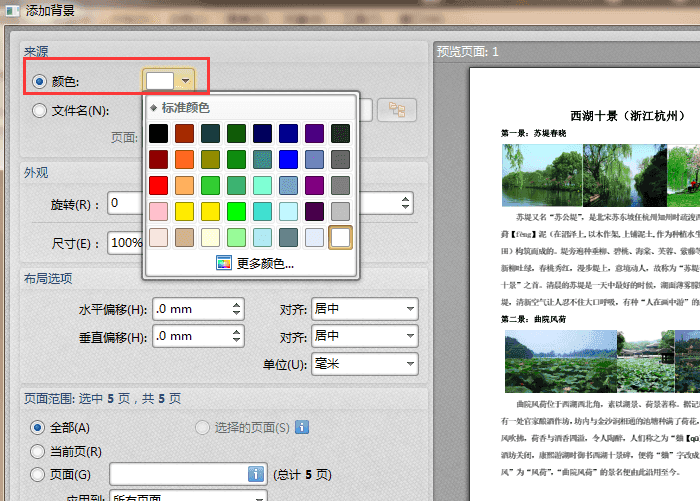The image size is (700, 501).
Task: Click the 尺寸(E) 100% field
Action: (x=125, y=243)
